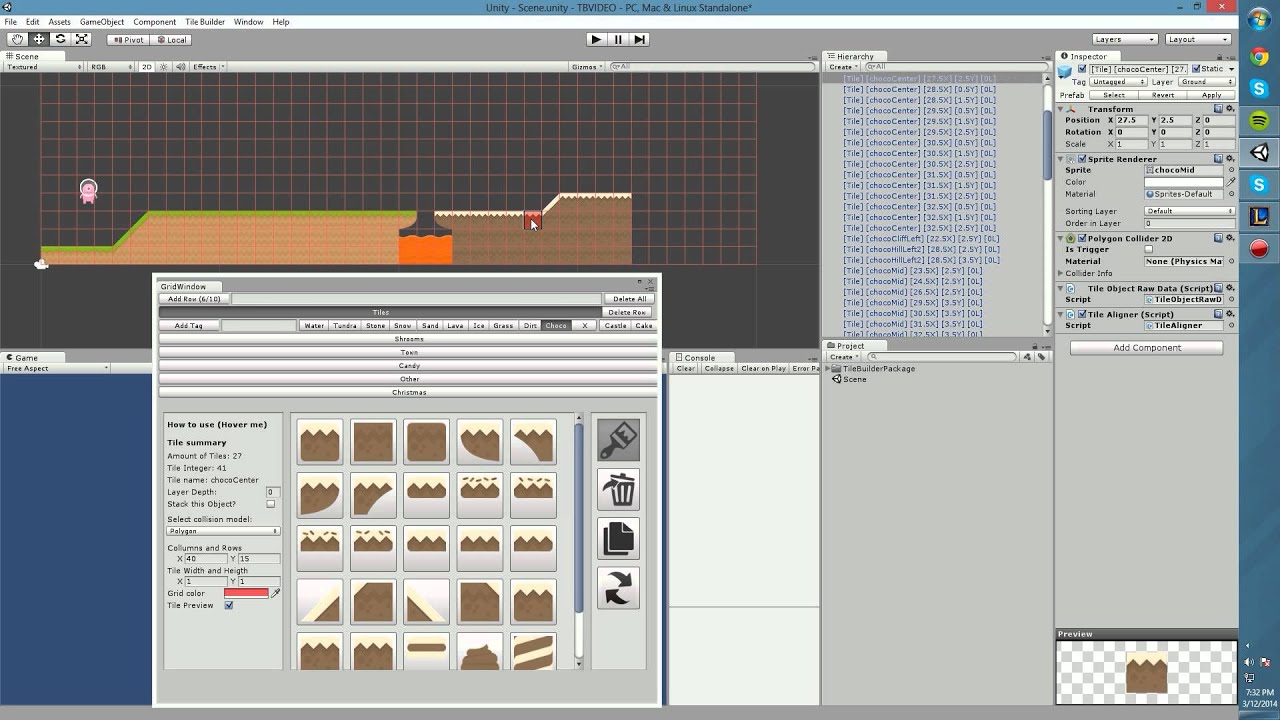Viewport: 1280px width, 720px height.
Task: Click the Add Component button
Action: tap(1147, 348)
